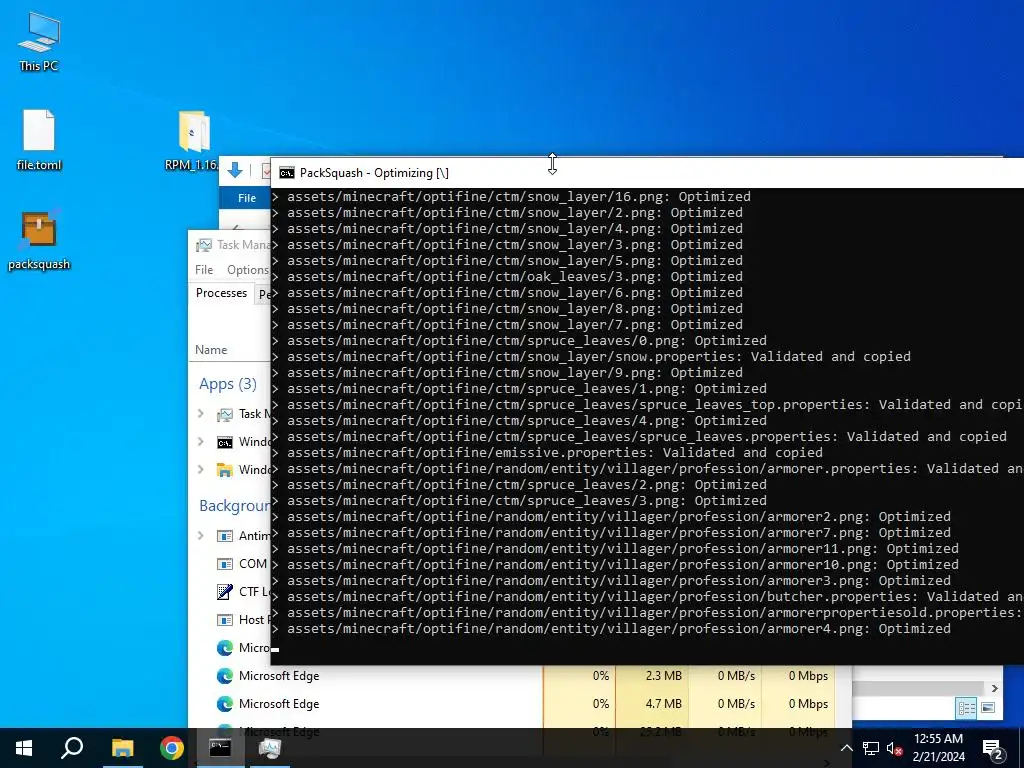Viewport: 1024px width, 768px height.
Task: Select the file.toml desktop file
Action: [x=39, y=140]
